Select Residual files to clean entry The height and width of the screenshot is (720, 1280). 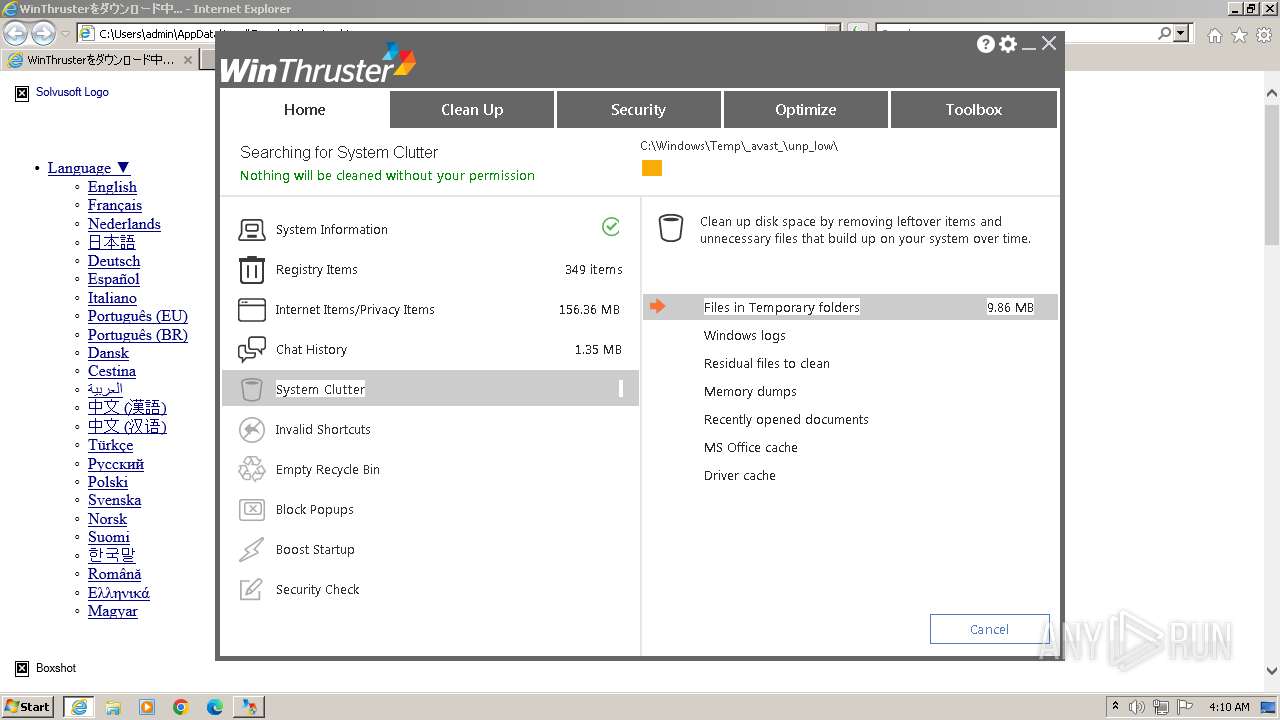pyautogui.click(x=767, y=364)
